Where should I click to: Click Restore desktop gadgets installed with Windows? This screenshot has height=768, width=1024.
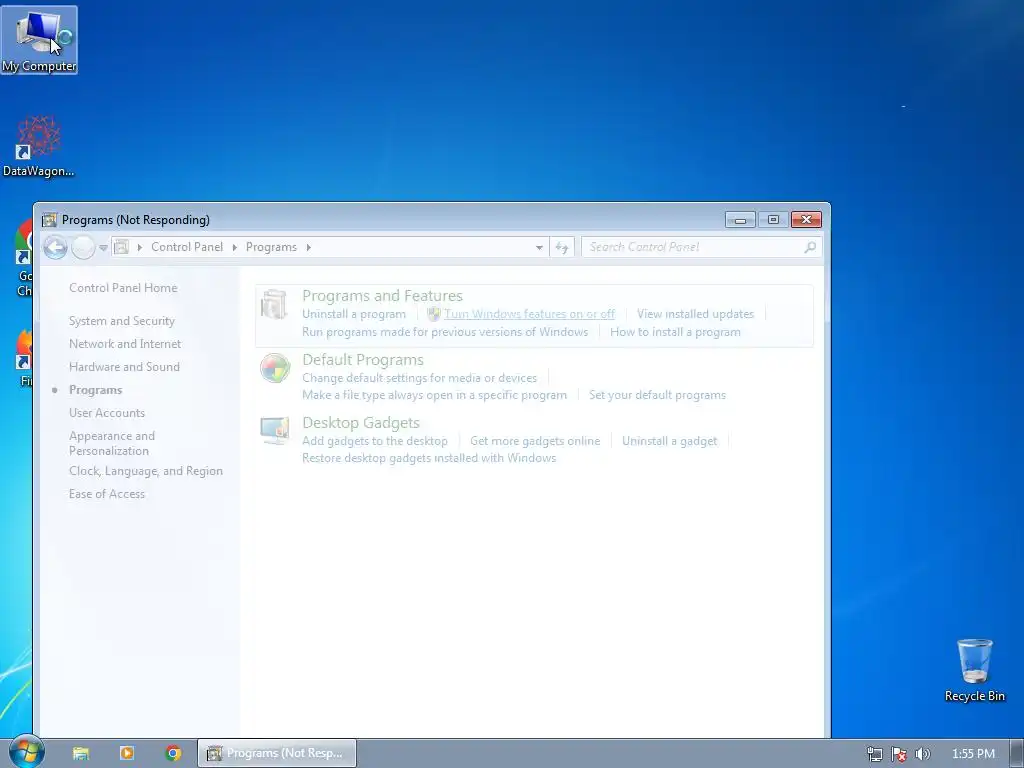pyautogui.click(x=428, y=458)
